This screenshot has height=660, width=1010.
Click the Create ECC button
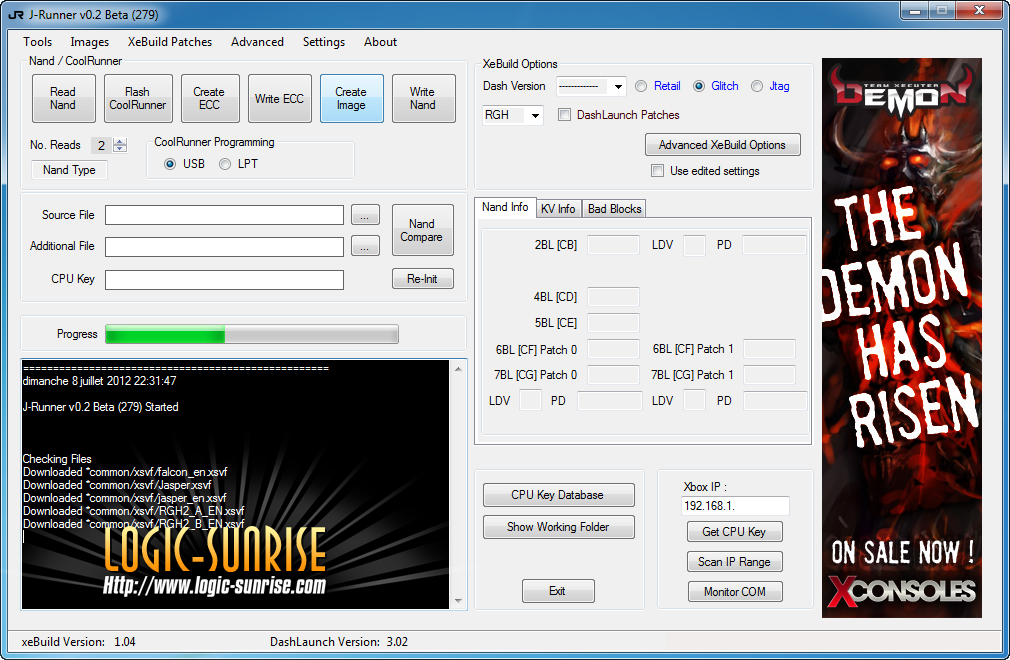209,98
